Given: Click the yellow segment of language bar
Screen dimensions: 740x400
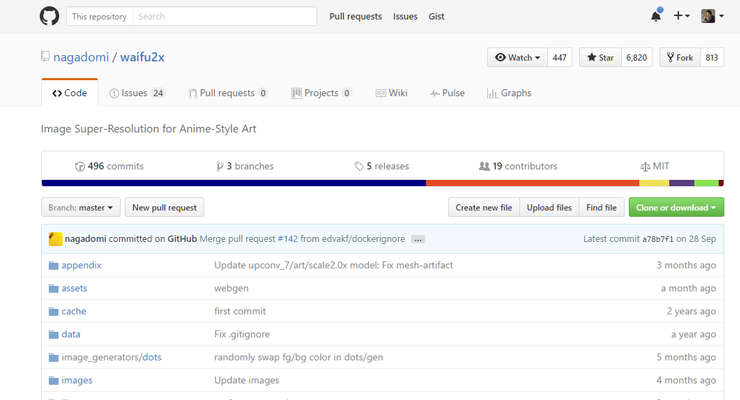Looking at the screenshot, I should [654, 183].
